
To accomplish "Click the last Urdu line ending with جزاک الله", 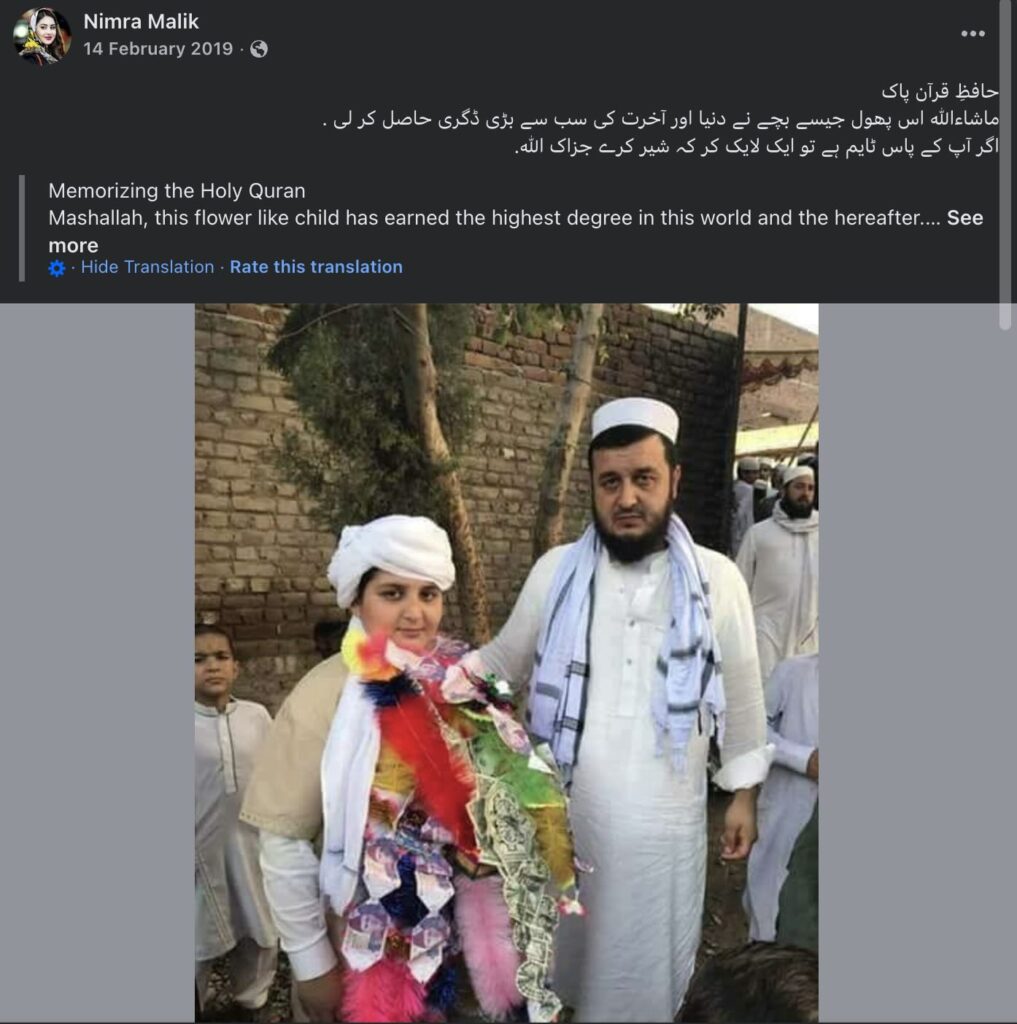I will (756, 147).
